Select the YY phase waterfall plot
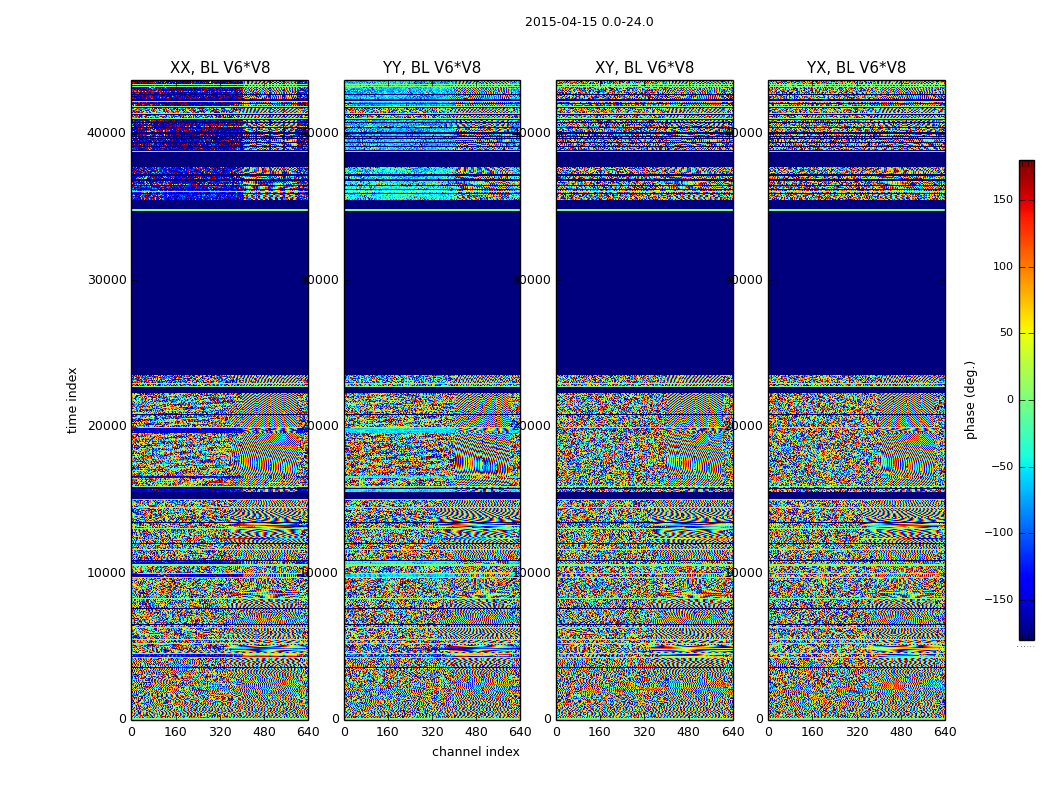The image size is (1050, 800). point(432,400)
